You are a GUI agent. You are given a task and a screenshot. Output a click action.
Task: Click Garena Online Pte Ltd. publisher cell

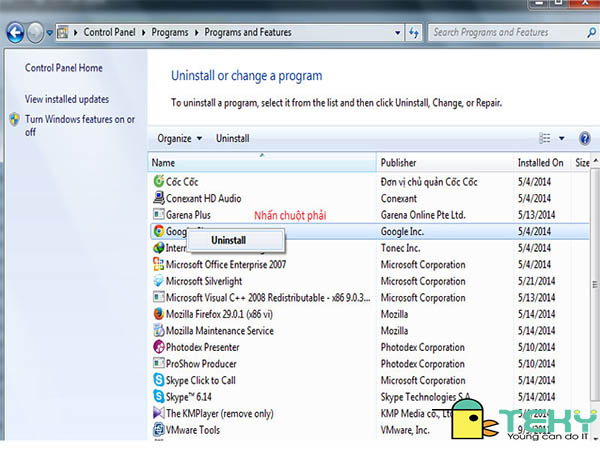[x=423, y=215]
